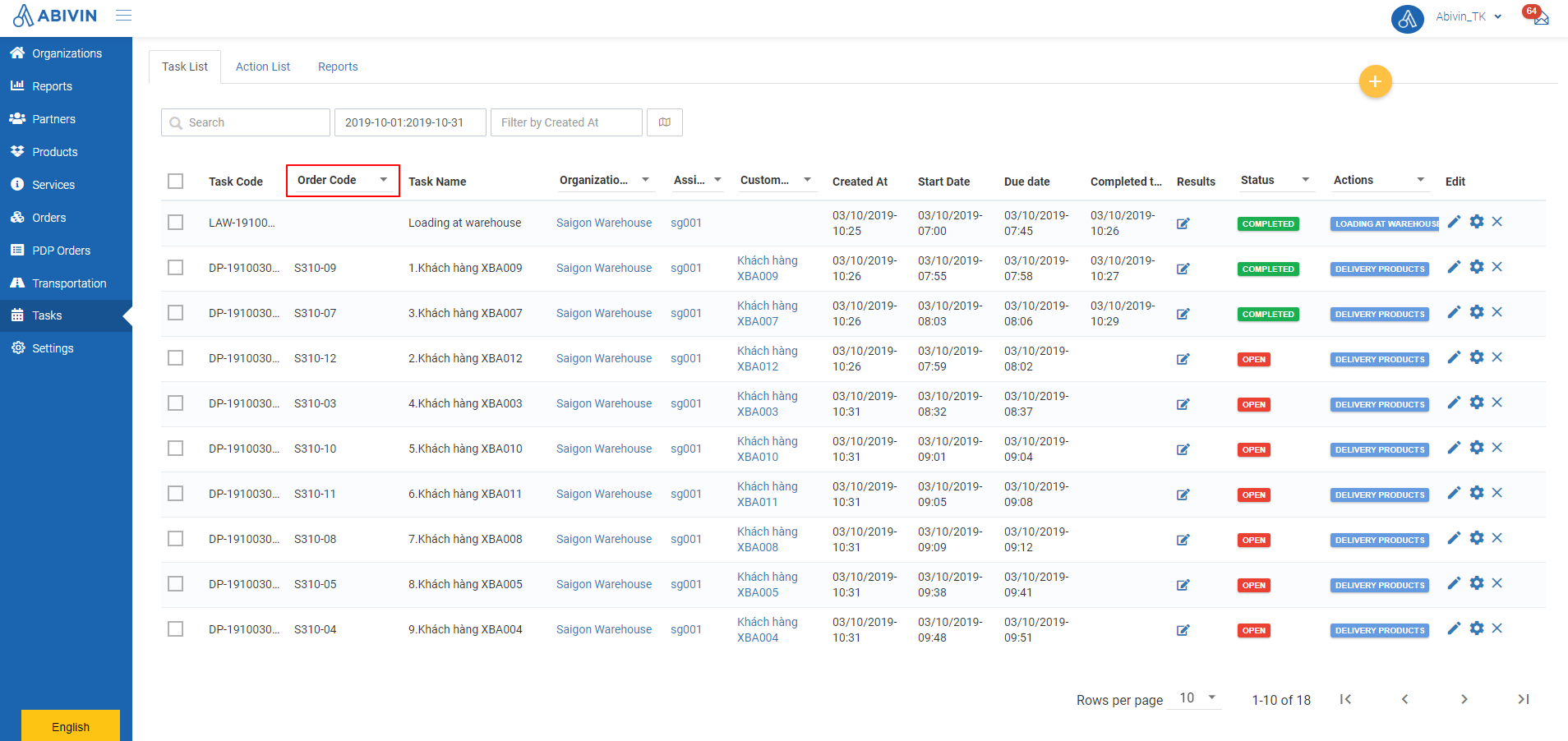1568x741 pixels.
Task: Add a new task with plus button
Action: pyautogui.click(x=1375, y=81)
